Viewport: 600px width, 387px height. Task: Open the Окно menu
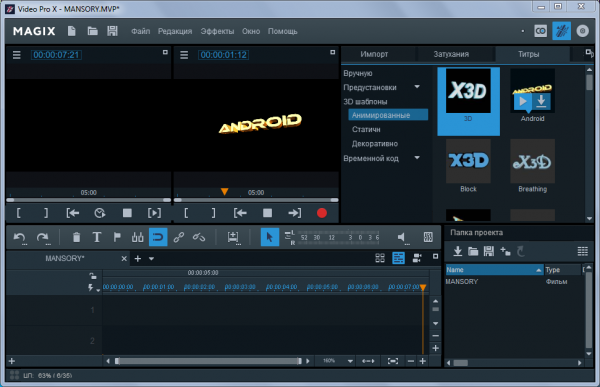[251, 31]
